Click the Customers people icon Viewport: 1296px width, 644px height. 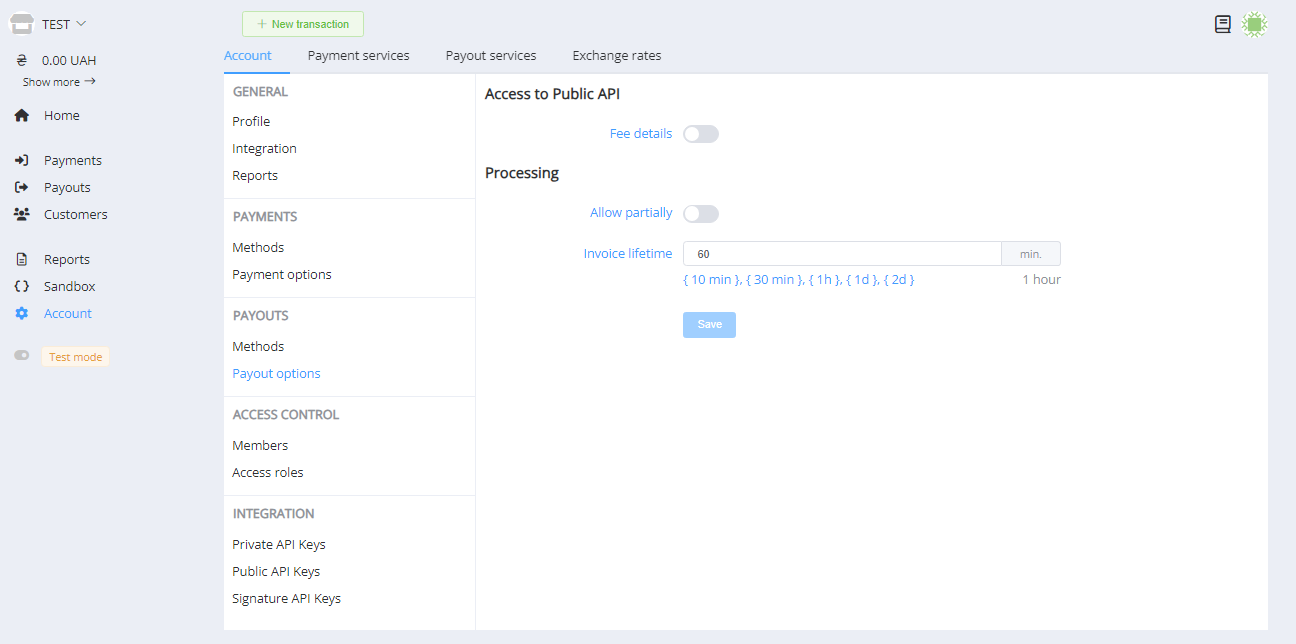[22, 215]
